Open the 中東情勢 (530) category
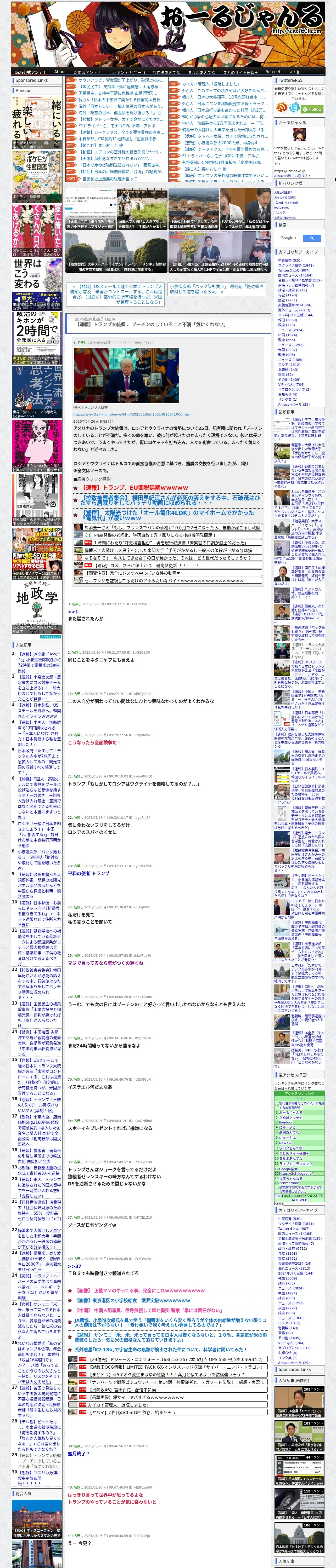This screenshot has height=1568, width=336. point(290,260)
